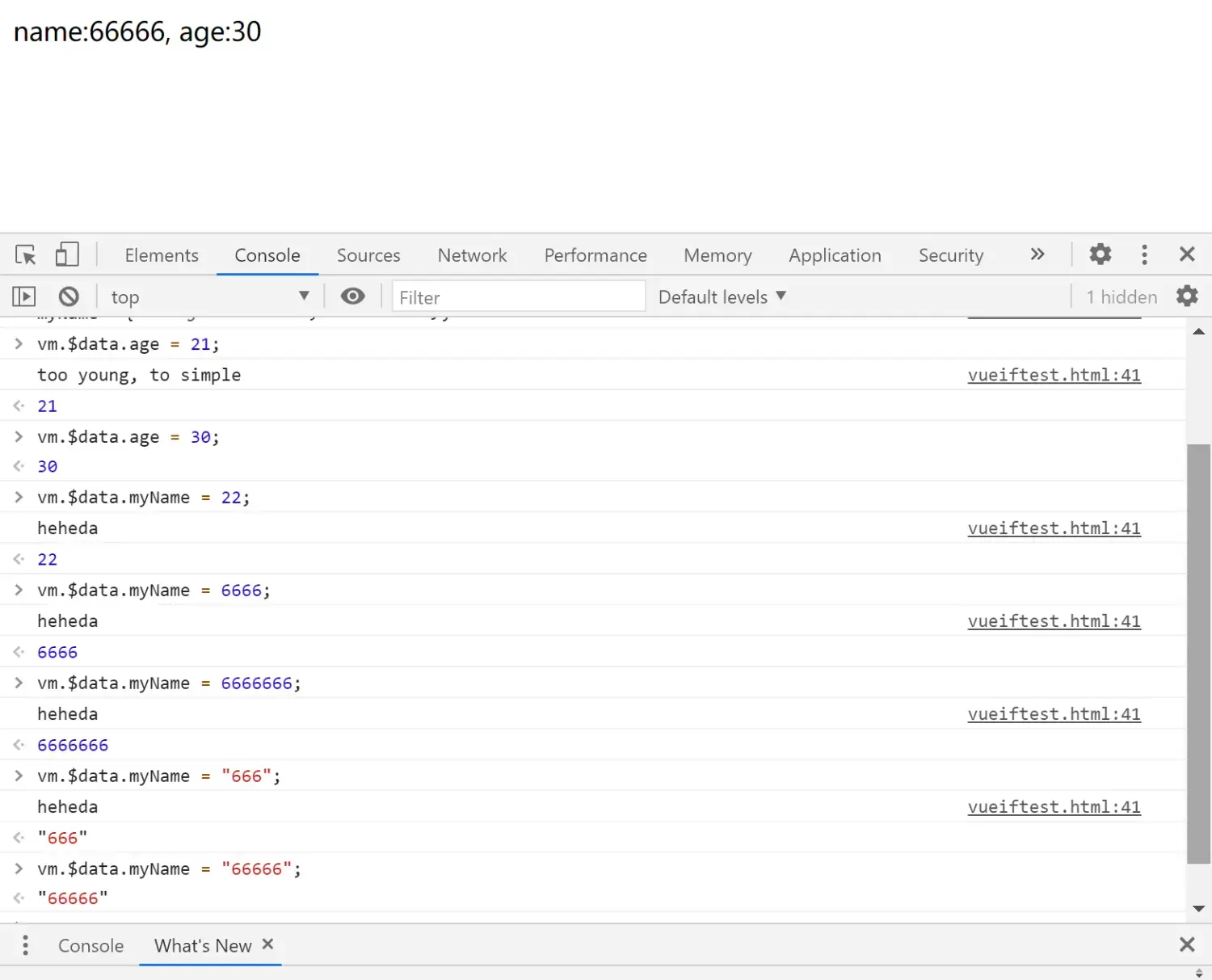Toggle the device toolbar icon
Screen dimensions: 1212x980
[x=67, y=255]
